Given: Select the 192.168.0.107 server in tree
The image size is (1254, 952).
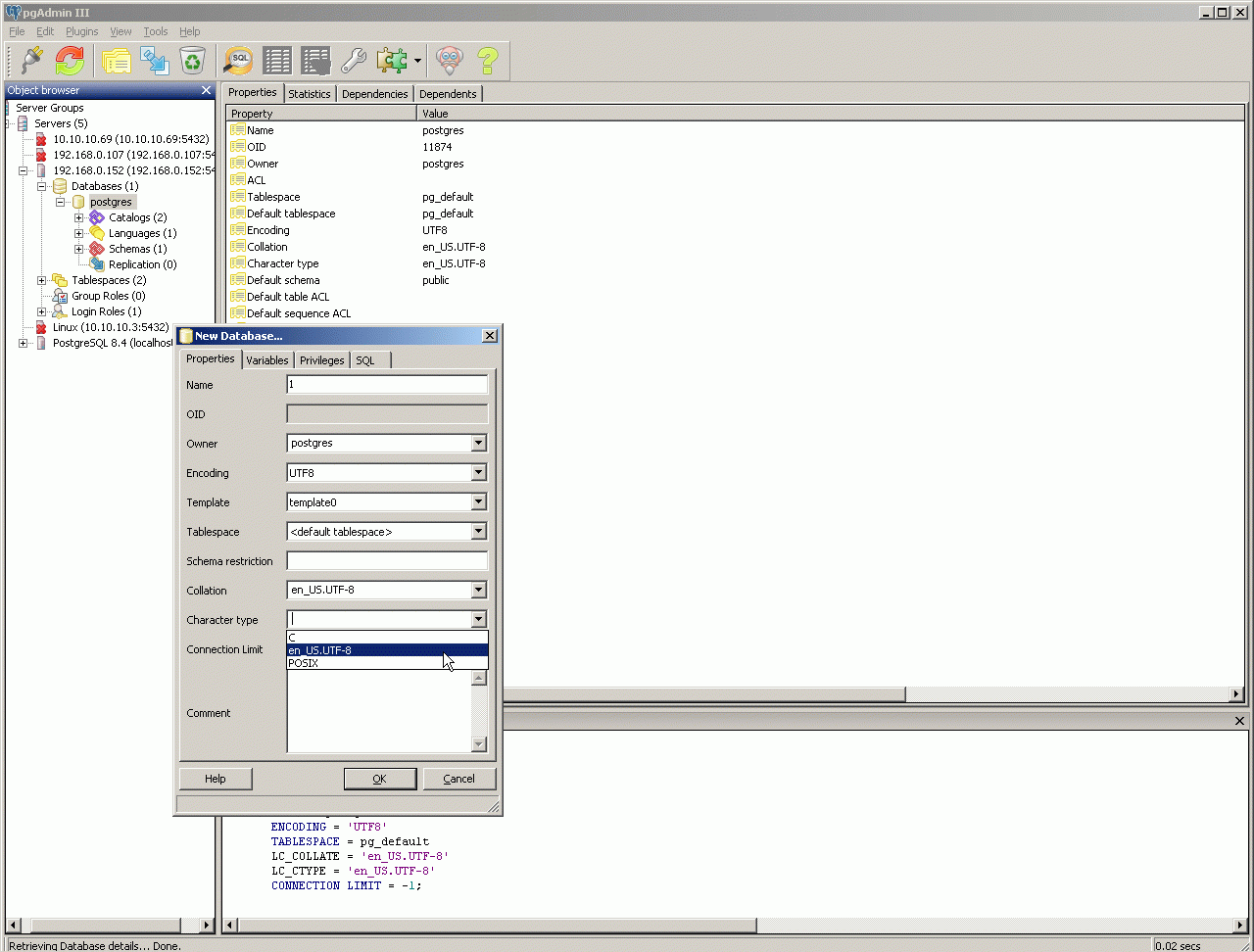Looking at the screenshot, I should 133,155.
